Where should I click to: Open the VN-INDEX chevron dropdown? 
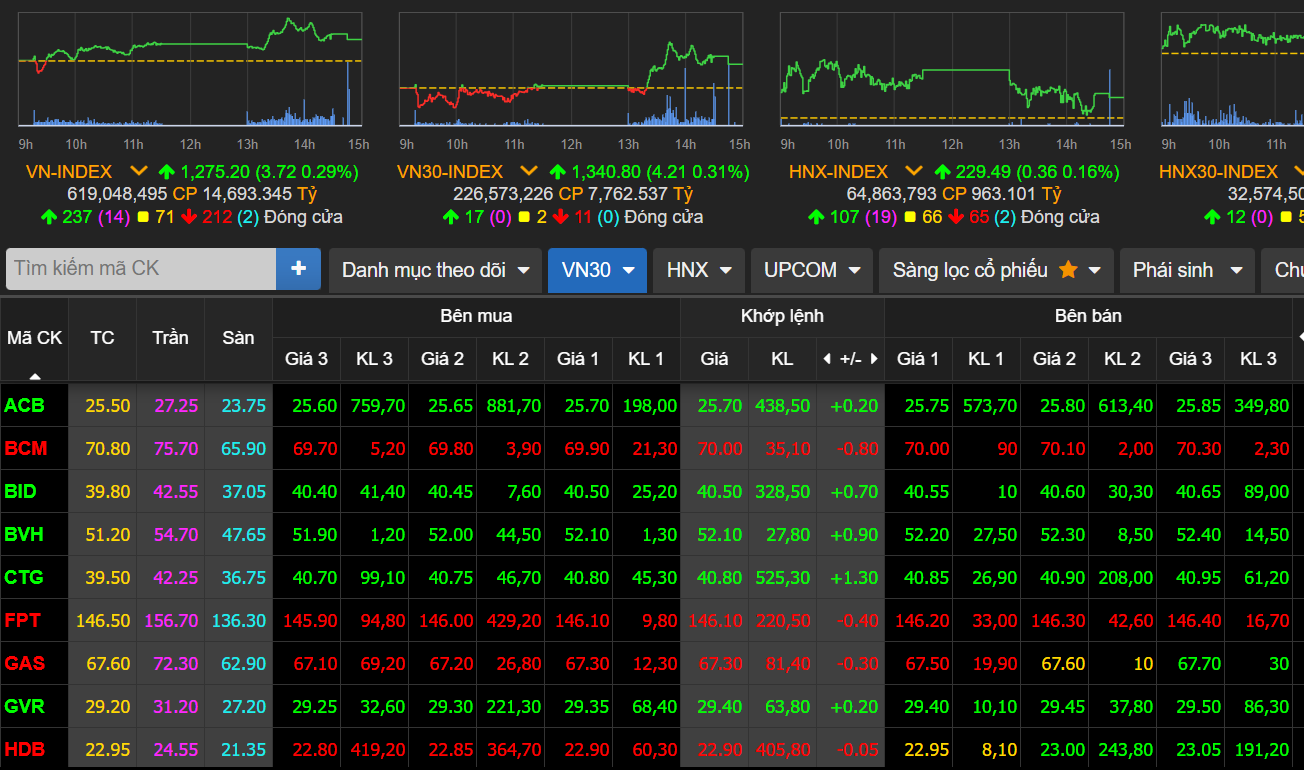point(138,172)
